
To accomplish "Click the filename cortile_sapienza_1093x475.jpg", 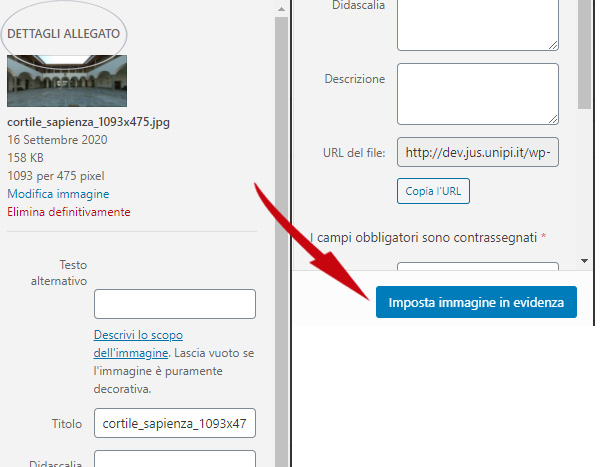I will click(x=89, y=122).
